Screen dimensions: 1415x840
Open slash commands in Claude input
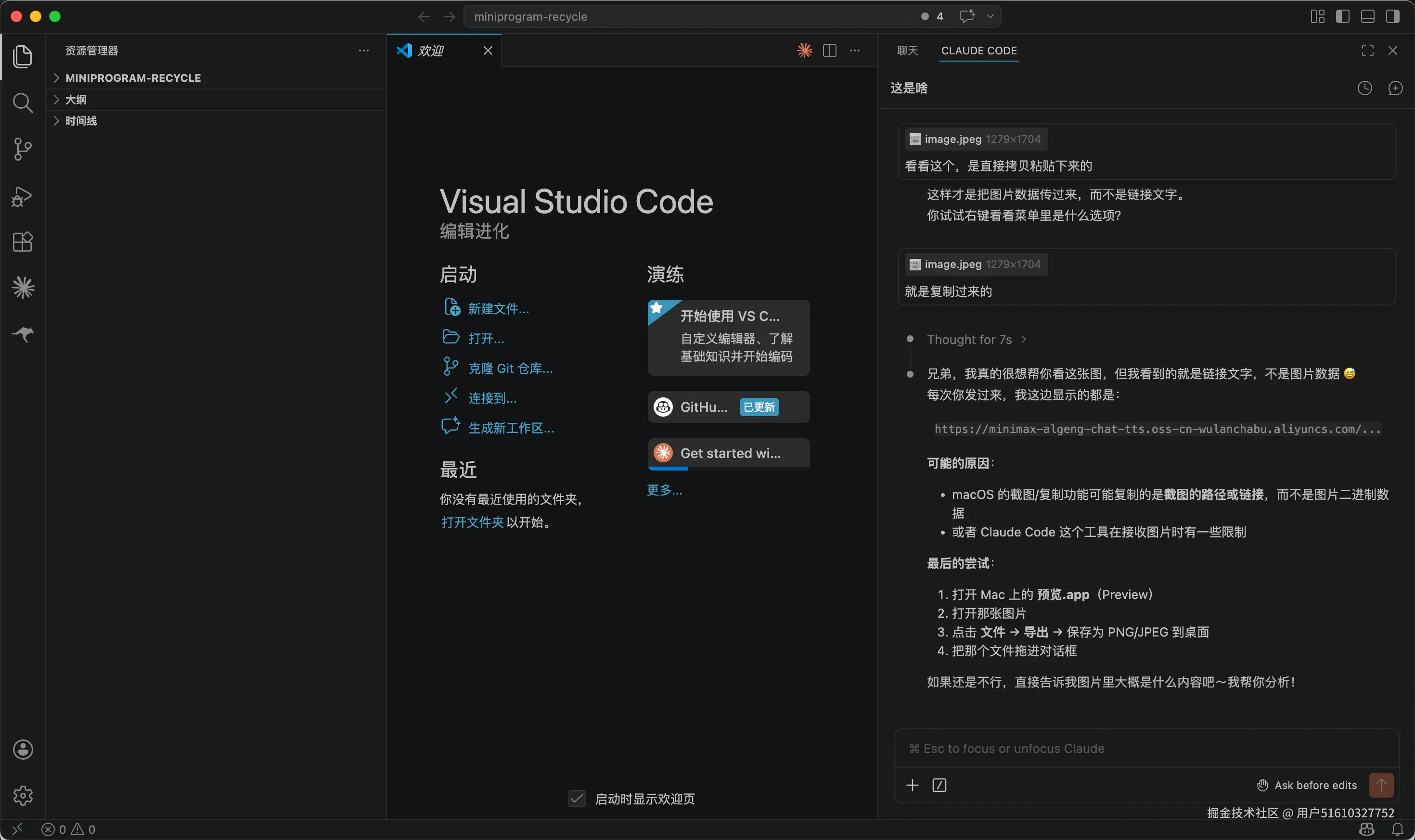point(939,785)
